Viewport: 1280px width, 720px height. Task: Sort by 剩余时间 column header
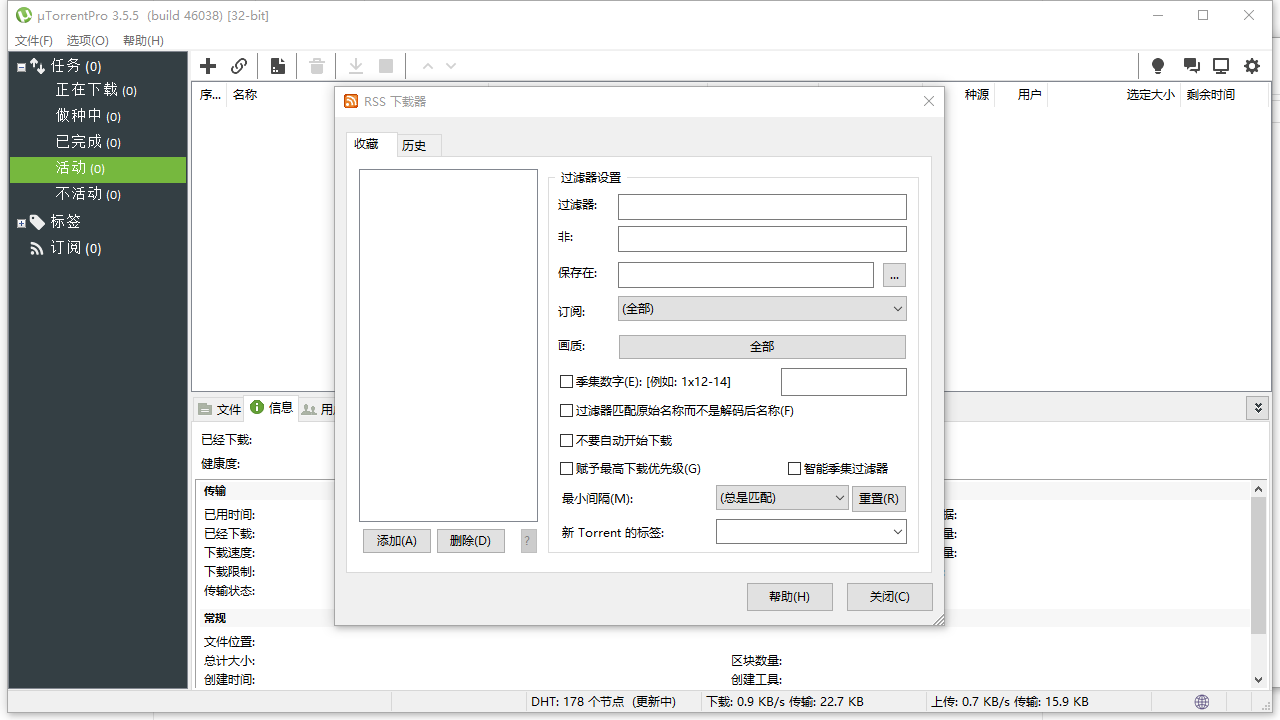pyautogui.click(x=1211, y=95)
